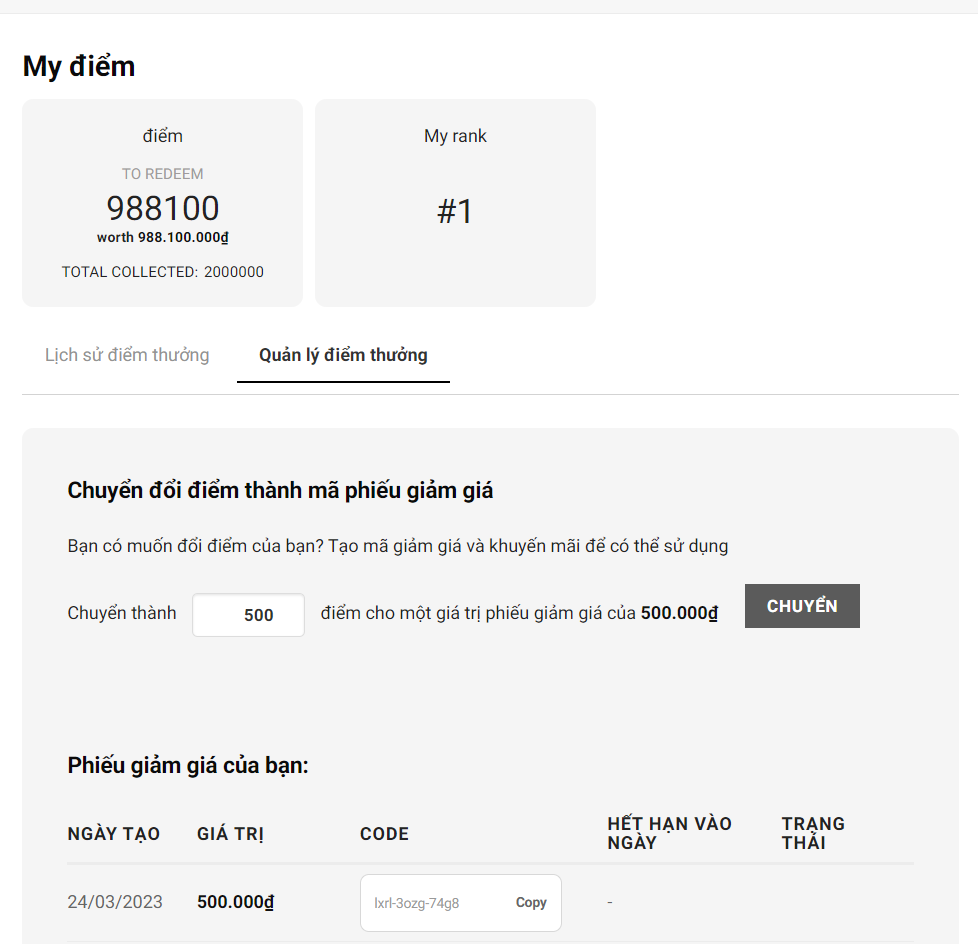
Task: Click the CODE column header
Action: (384, 834)
